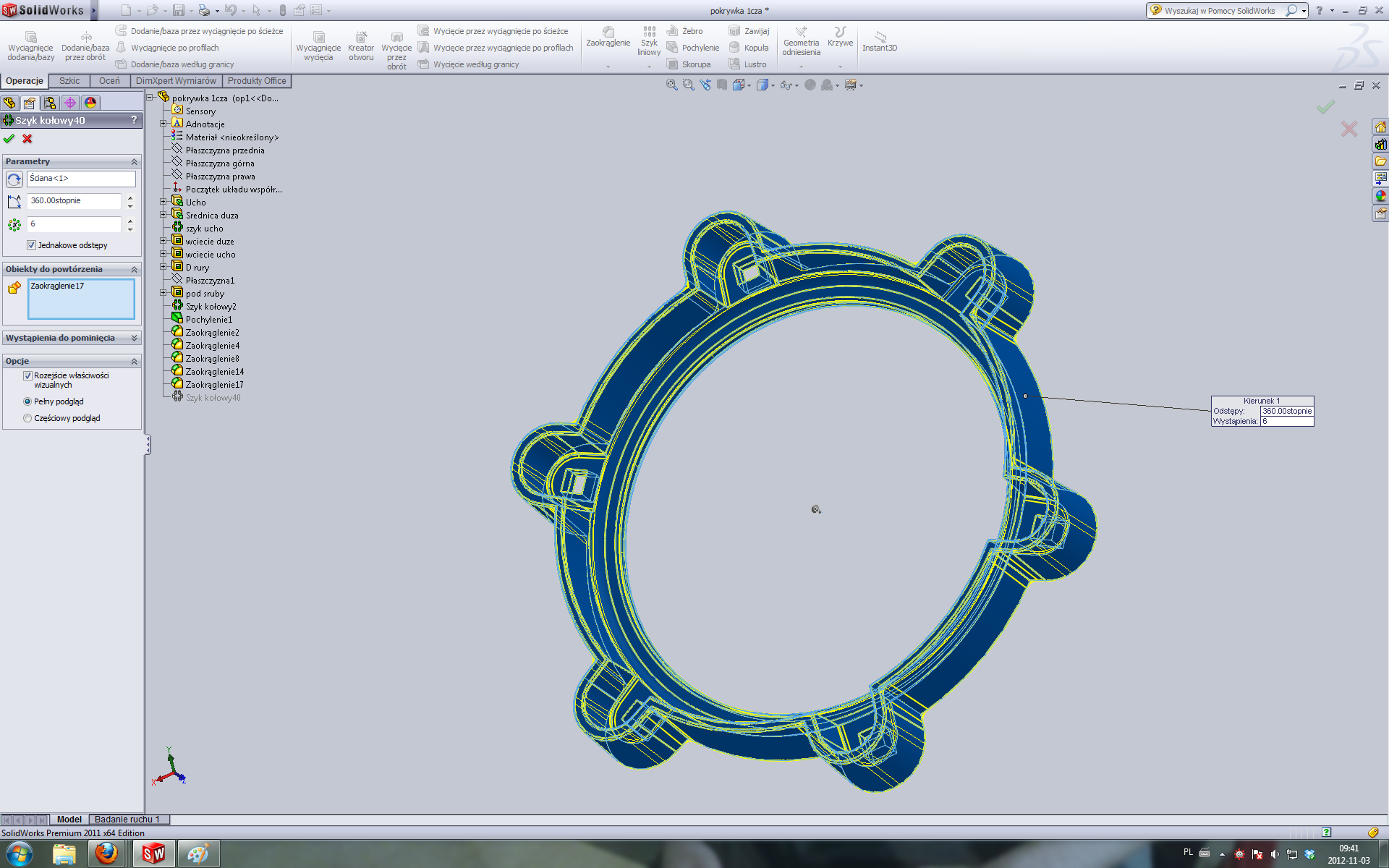Expand pod sruby feature in tree

pos(163,293)
